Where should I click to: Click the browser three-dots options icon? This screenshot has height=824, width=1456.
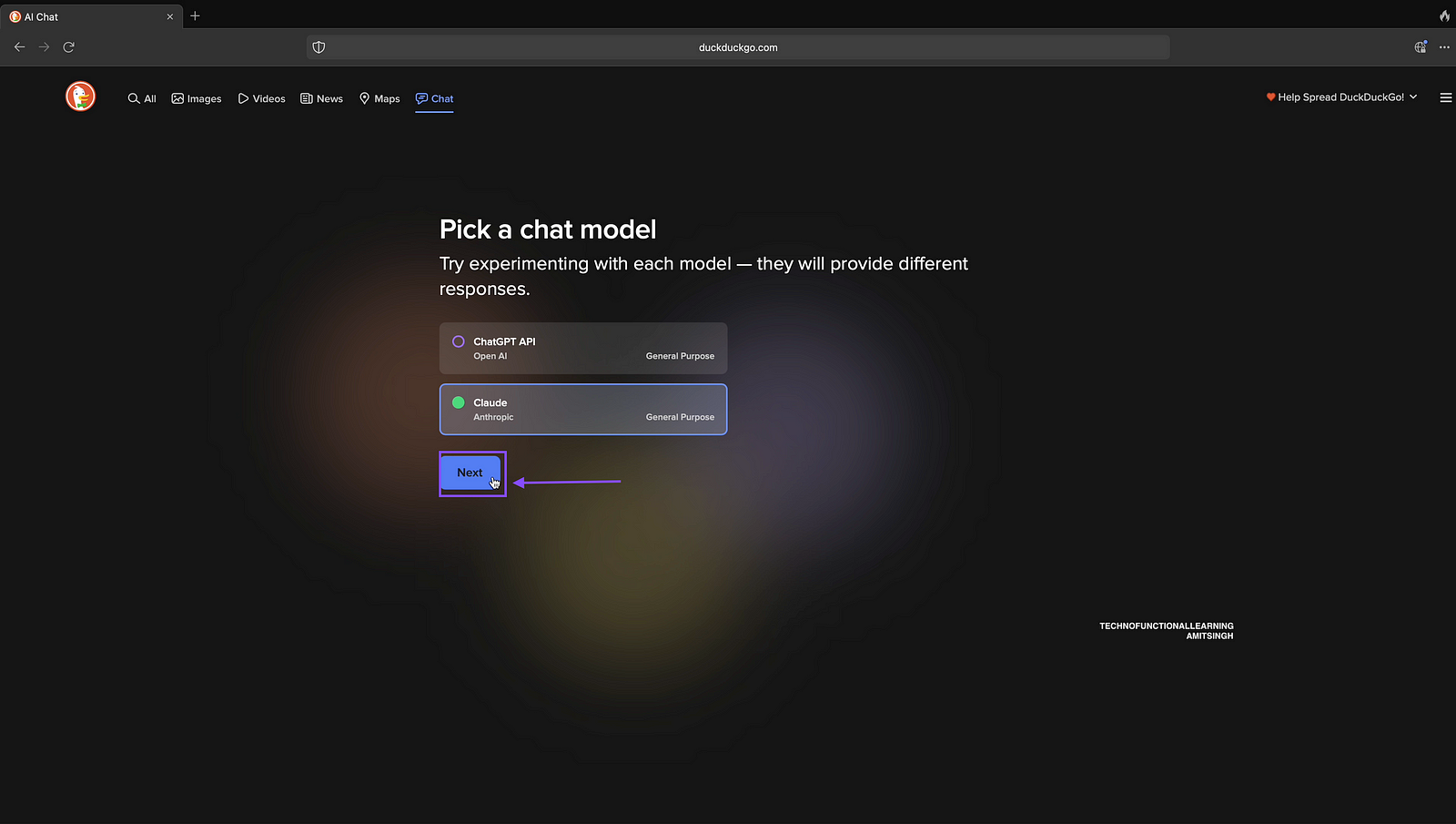pyautogui.click(x=1444, y=47)
